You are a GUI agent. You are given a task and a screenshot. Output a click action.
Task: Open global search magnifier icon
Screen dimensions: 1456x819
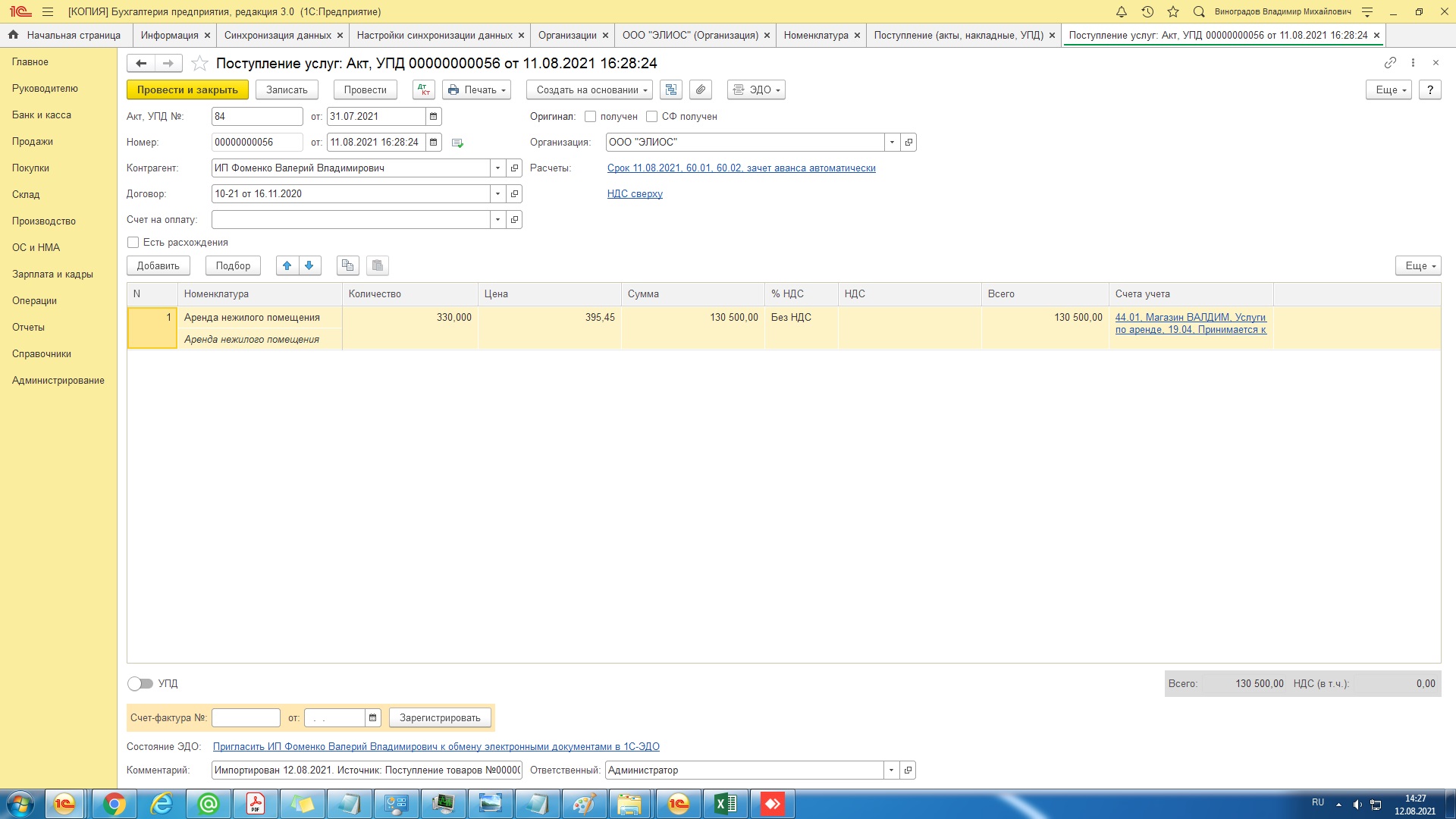pyautogui.click(x=1199, y=12)
